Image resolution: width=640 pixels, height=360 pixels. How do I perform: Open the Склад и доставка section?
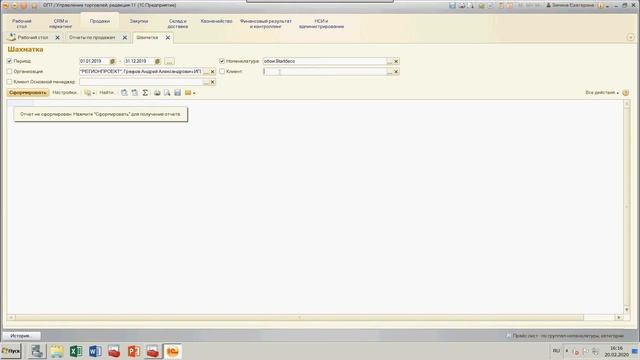[178, 24]
